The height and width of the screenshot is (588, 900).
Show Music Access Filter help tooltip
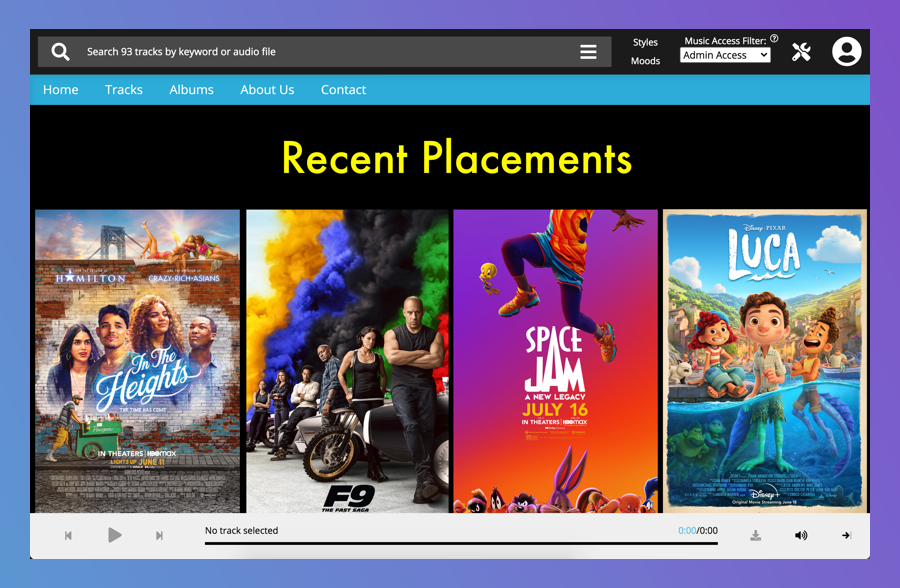[x=774, y=38]
